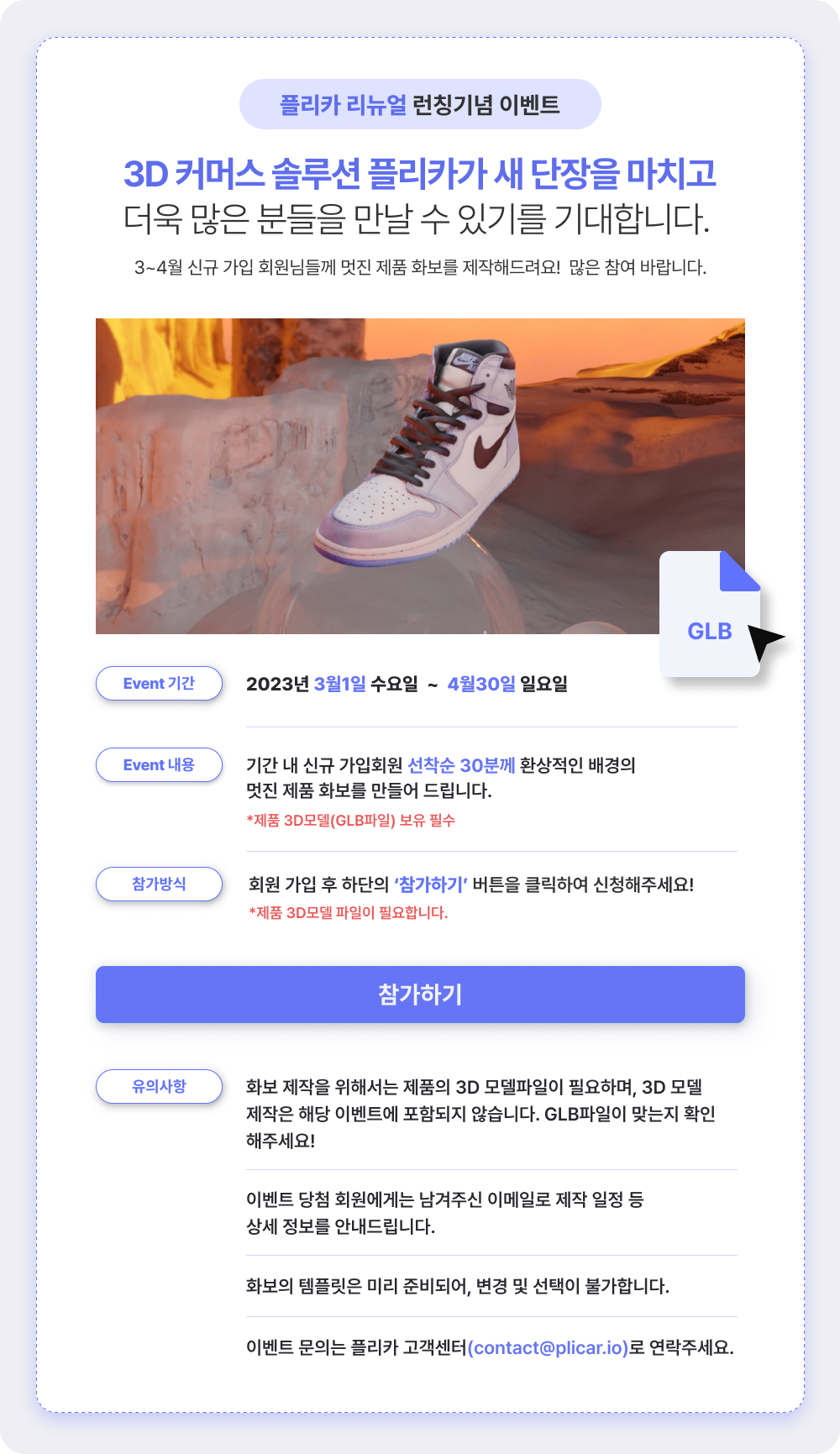
Task: Click the 4월30일 end date text
Action: point(481,684)
